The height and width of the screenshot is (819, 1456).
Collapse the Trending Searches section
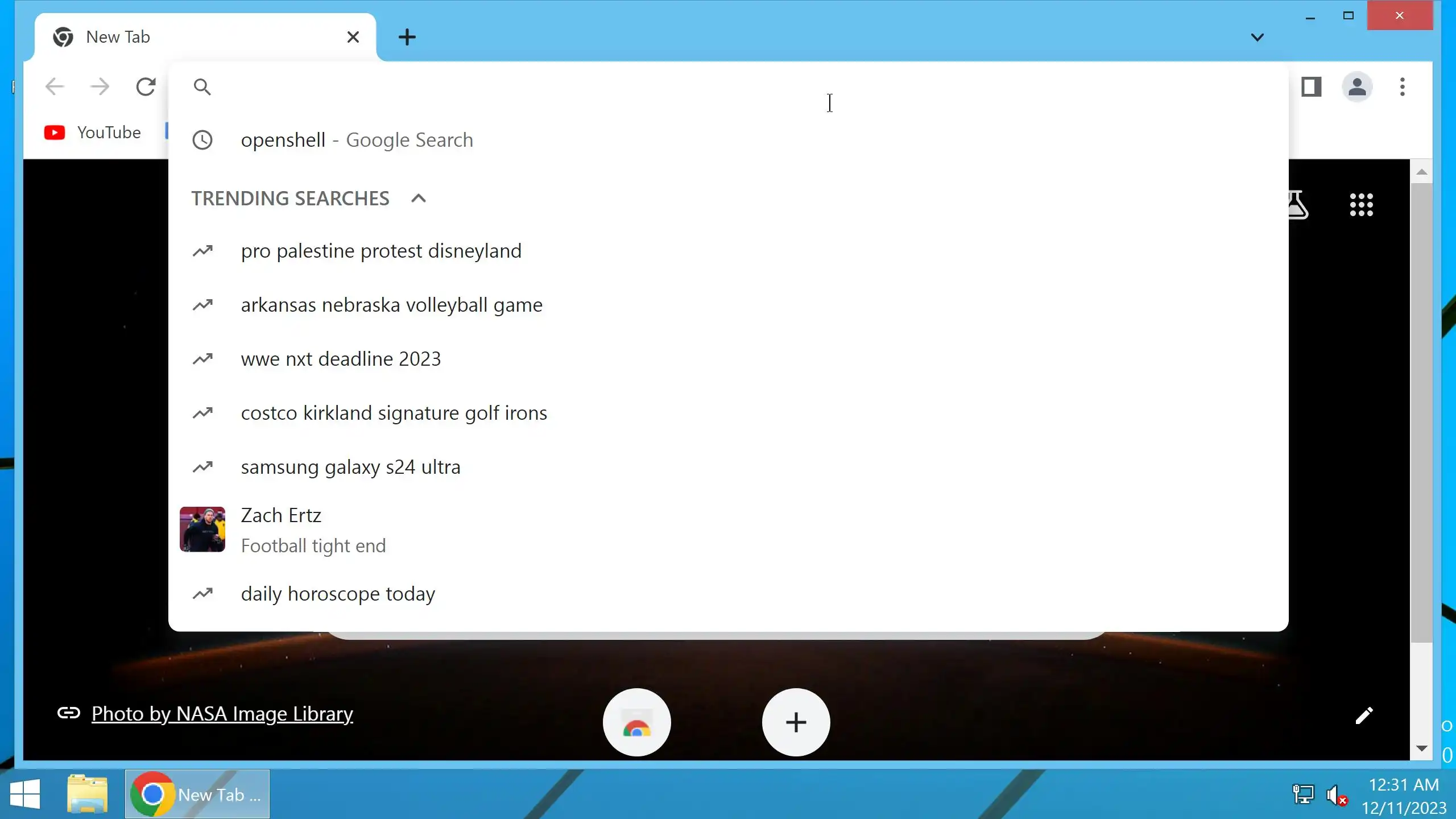coord(419,198)
